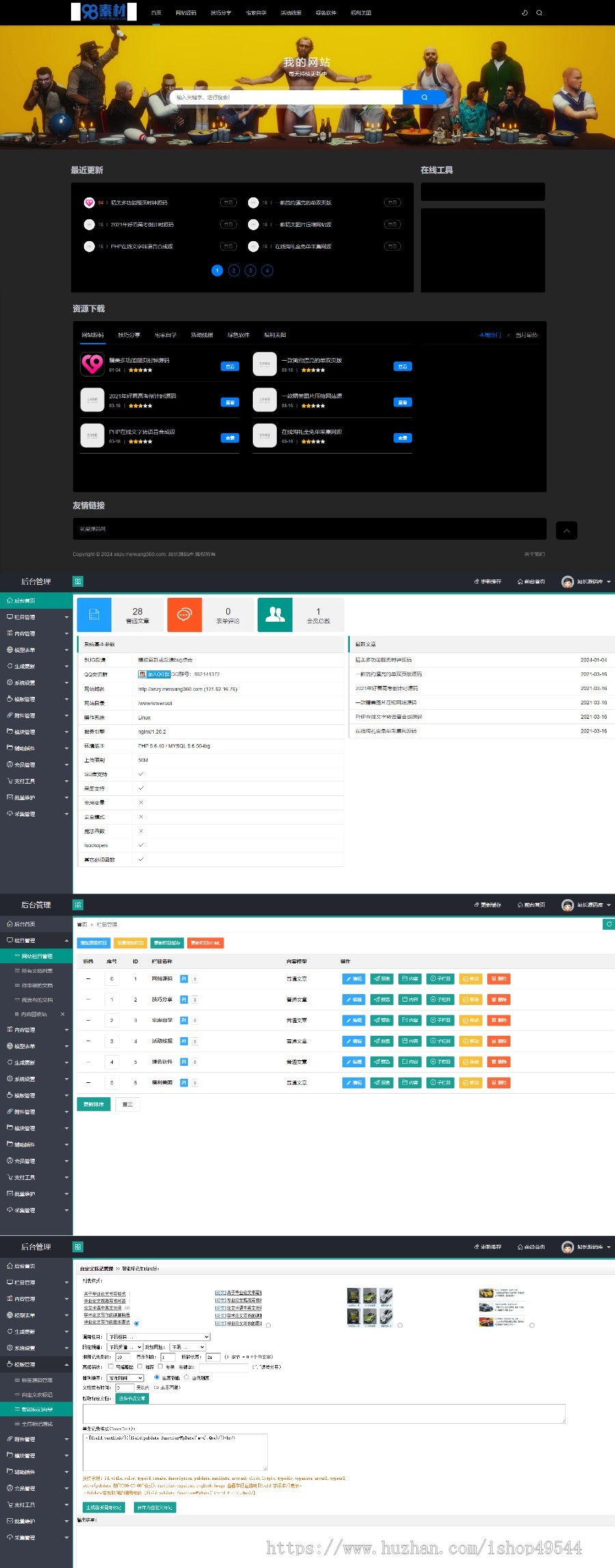Click 保存为自定义标记 button

pyautogui.click(x=154, y=1507)
